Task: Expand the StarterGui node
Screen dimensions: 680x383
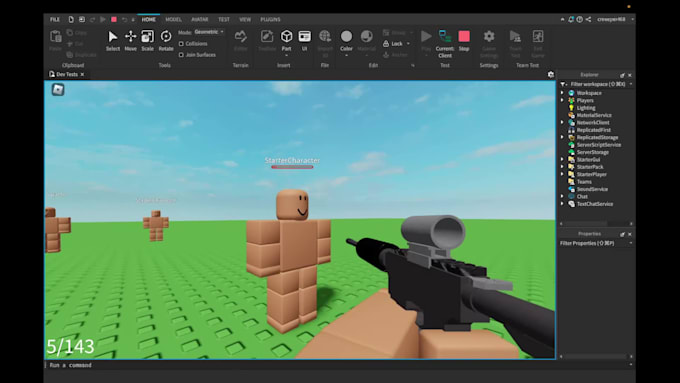Action: 562,160
